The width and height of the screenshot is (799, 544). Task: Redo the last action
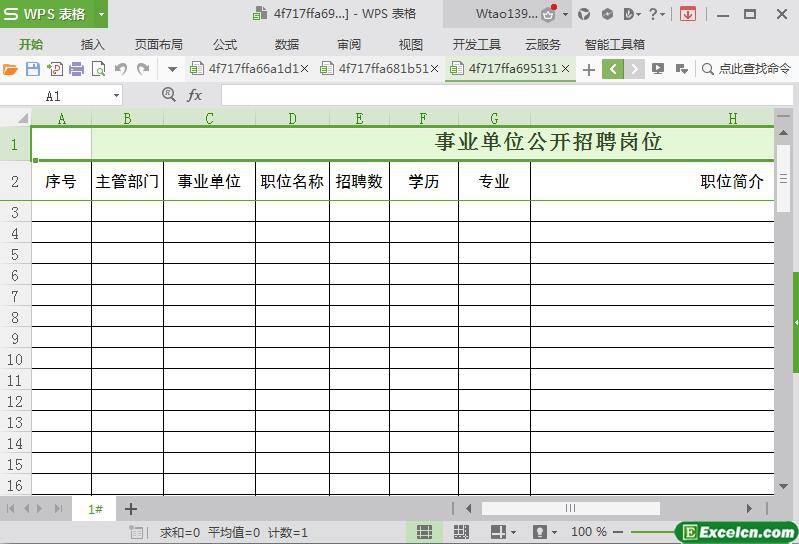(143, 69)
